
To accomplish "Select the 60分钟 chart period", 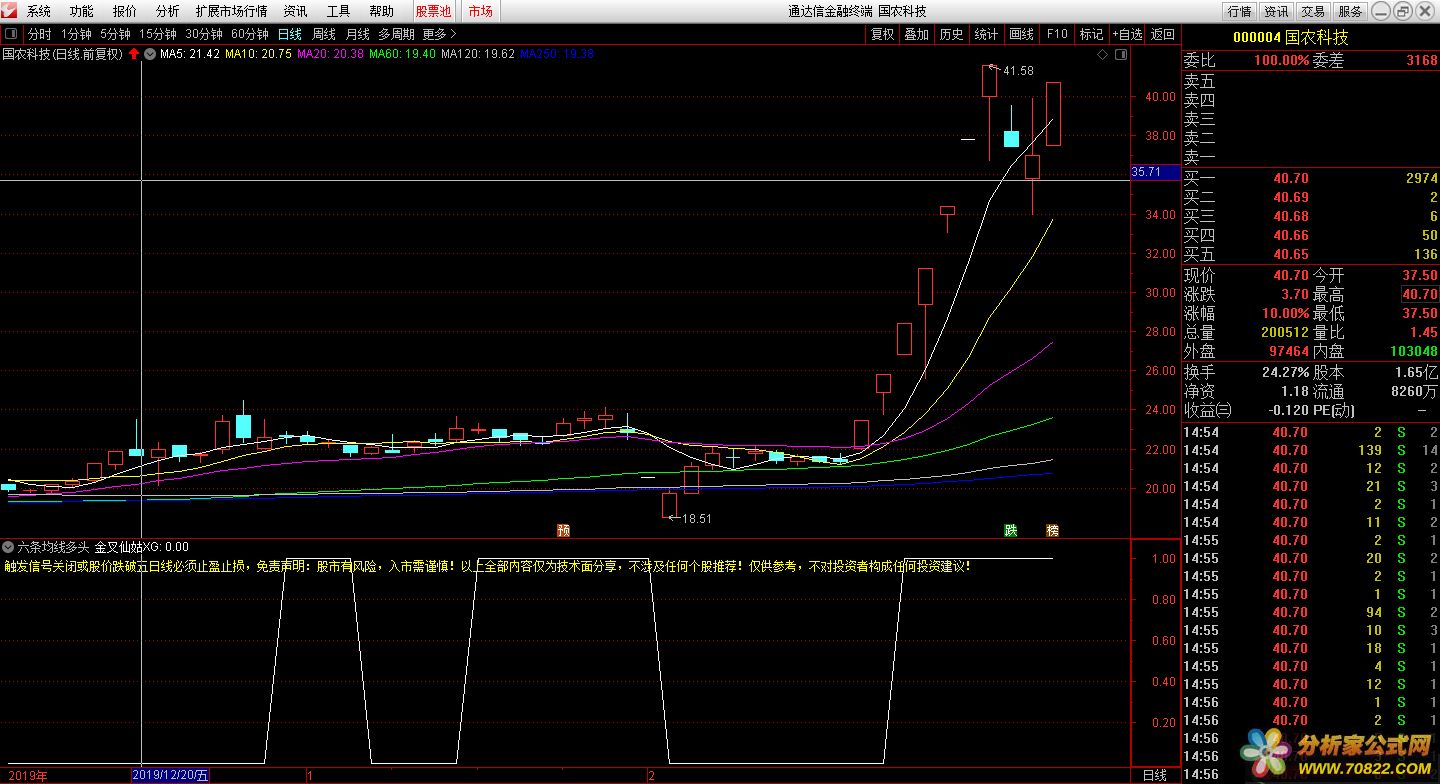I will tap(249, 34).
